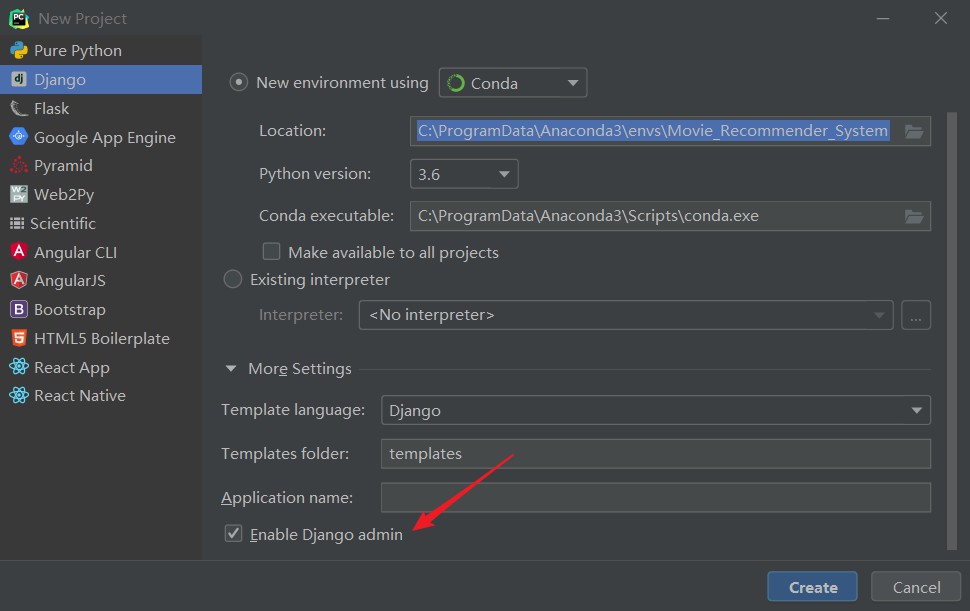Viewport: 970px width, 611px height.
Task: Open the Python version 3.6 dropdown
Action: 464,174
